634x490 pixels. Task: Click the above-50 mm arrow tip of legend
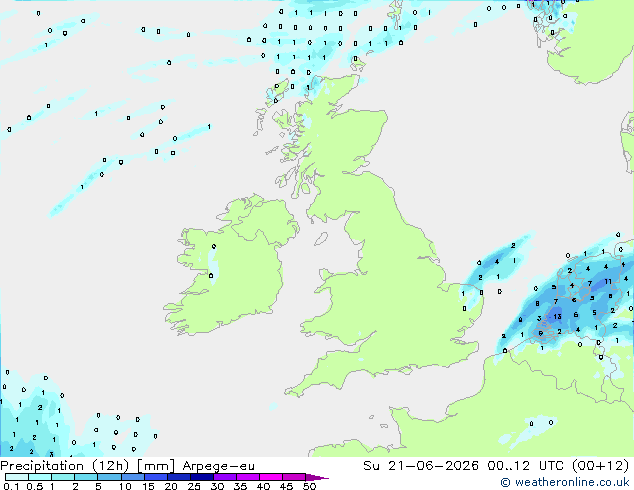317,477
